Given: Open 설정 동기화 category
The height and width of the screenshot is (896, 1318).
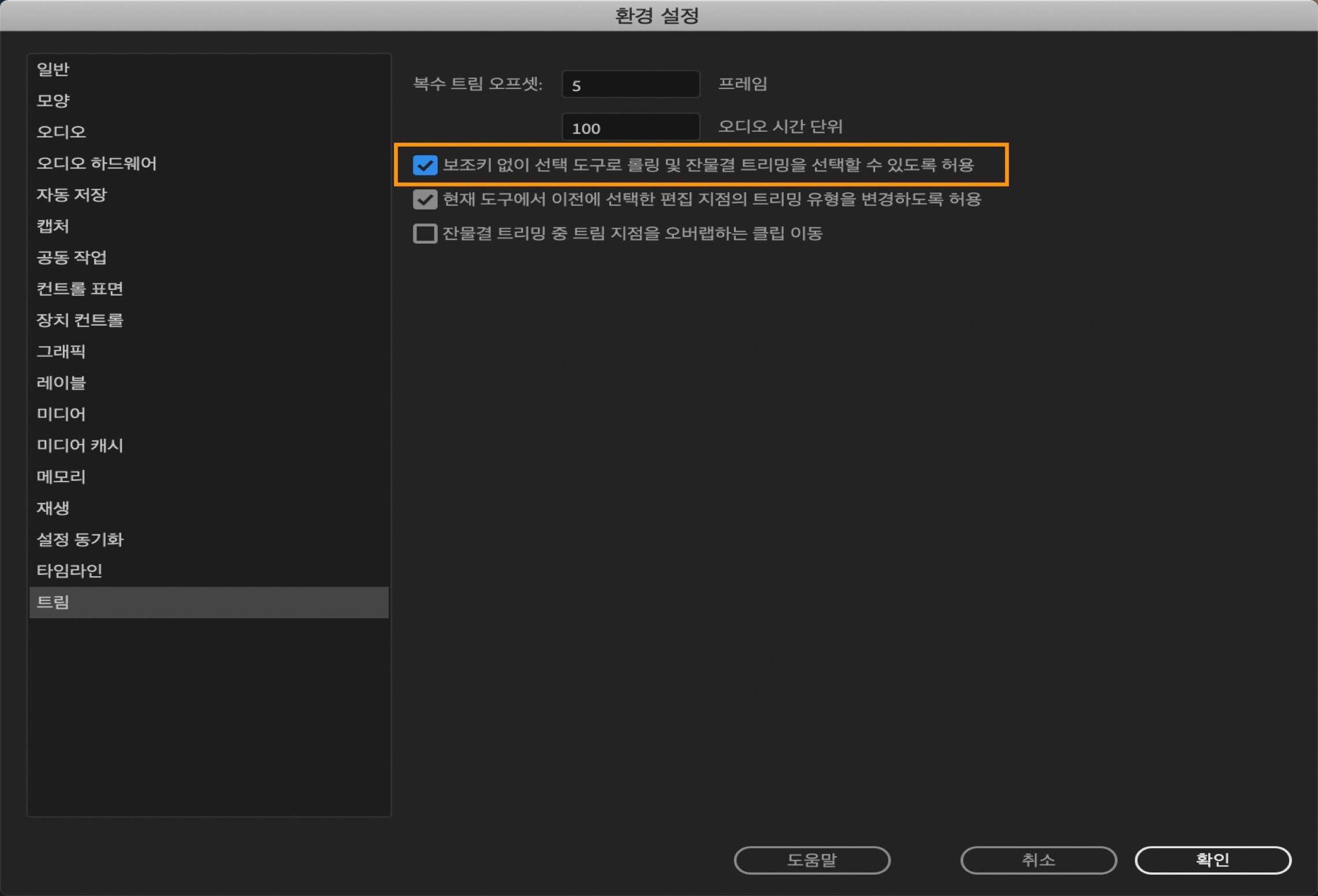Looking at the screenshot, I should point(80,539).
